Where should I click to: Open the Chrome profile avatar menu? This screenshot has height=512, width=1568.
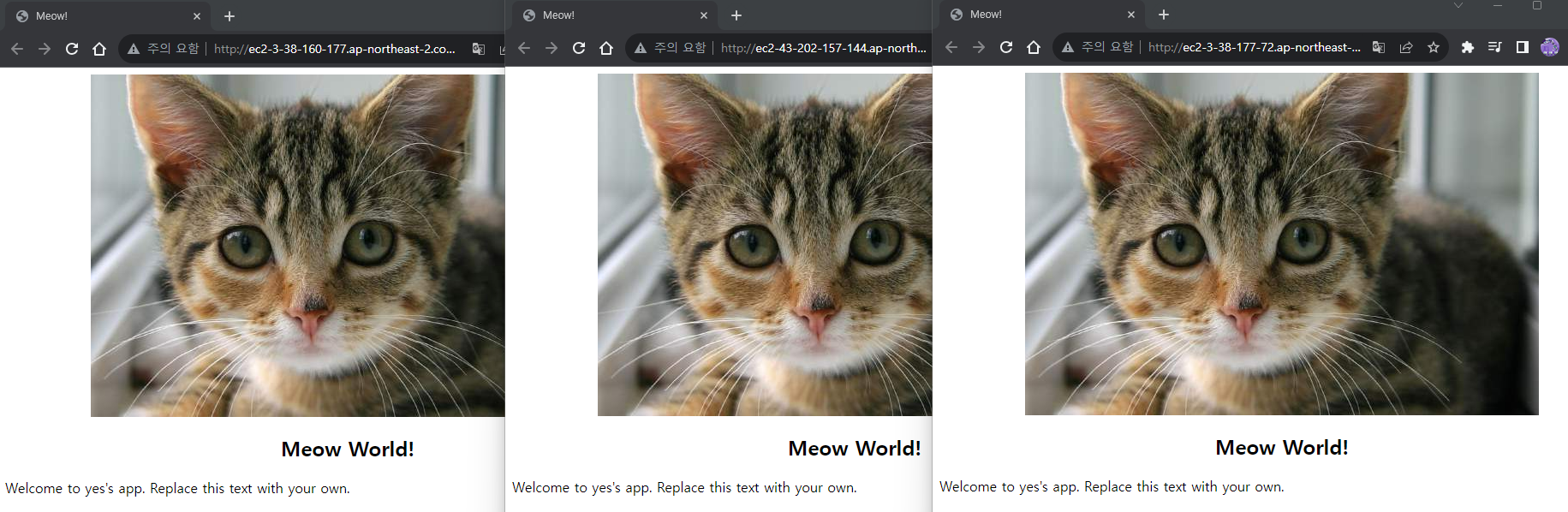tap(1550, 47)
